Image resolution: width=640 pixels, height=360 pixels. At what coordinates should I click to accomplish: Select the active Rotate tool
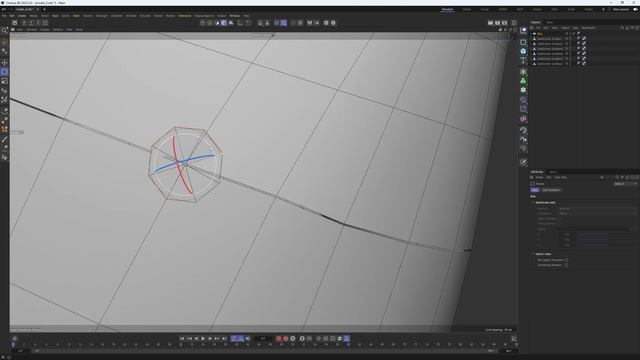tap(4, 72)
